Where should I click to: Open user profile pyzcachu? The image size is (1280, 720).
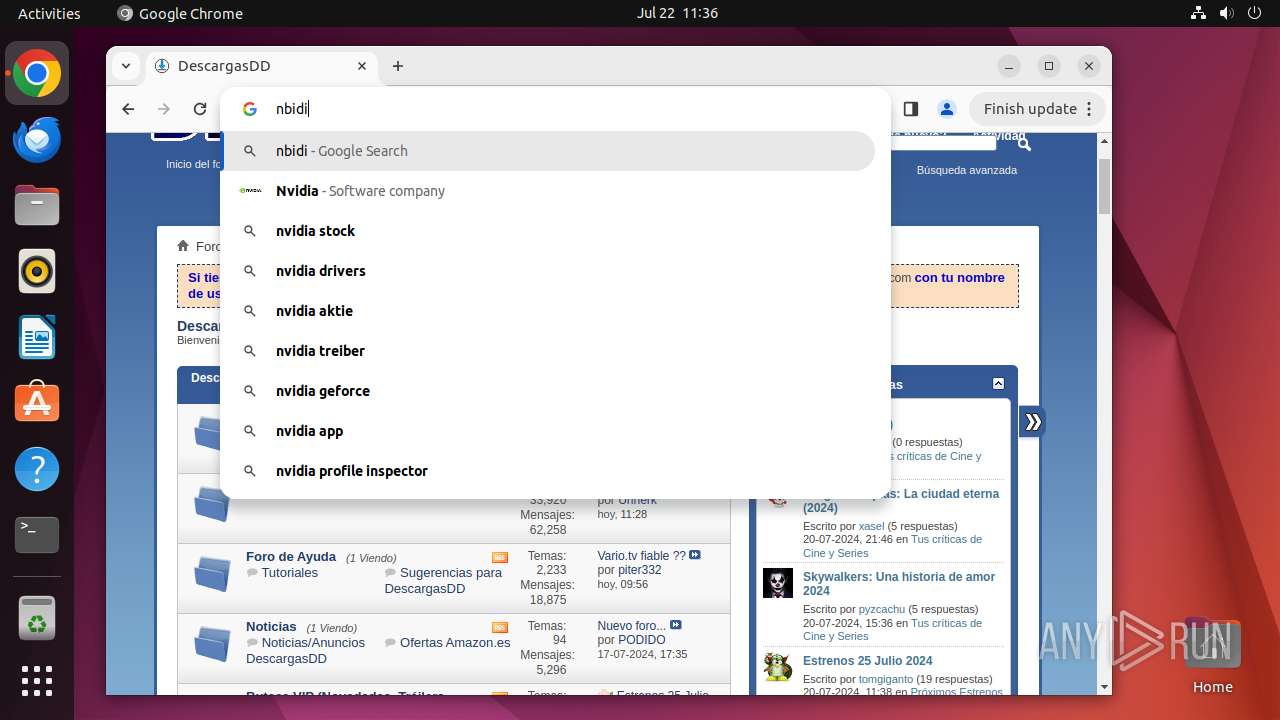882,609
